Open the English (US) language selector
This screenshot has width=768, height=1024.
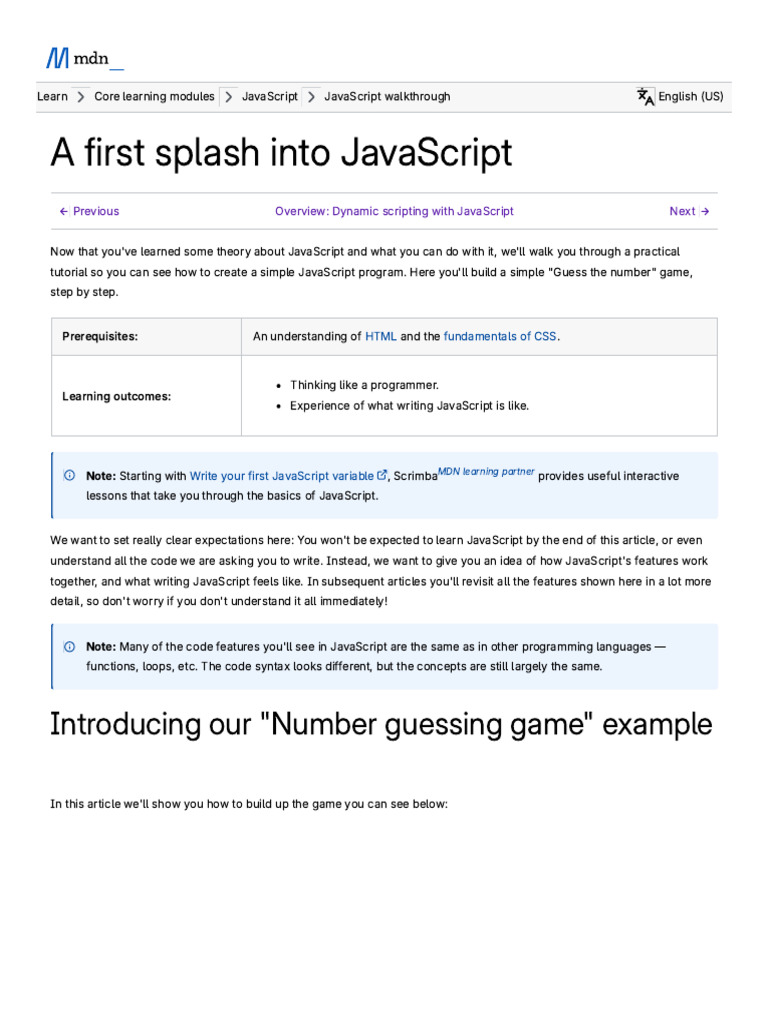tap(690, 96)
